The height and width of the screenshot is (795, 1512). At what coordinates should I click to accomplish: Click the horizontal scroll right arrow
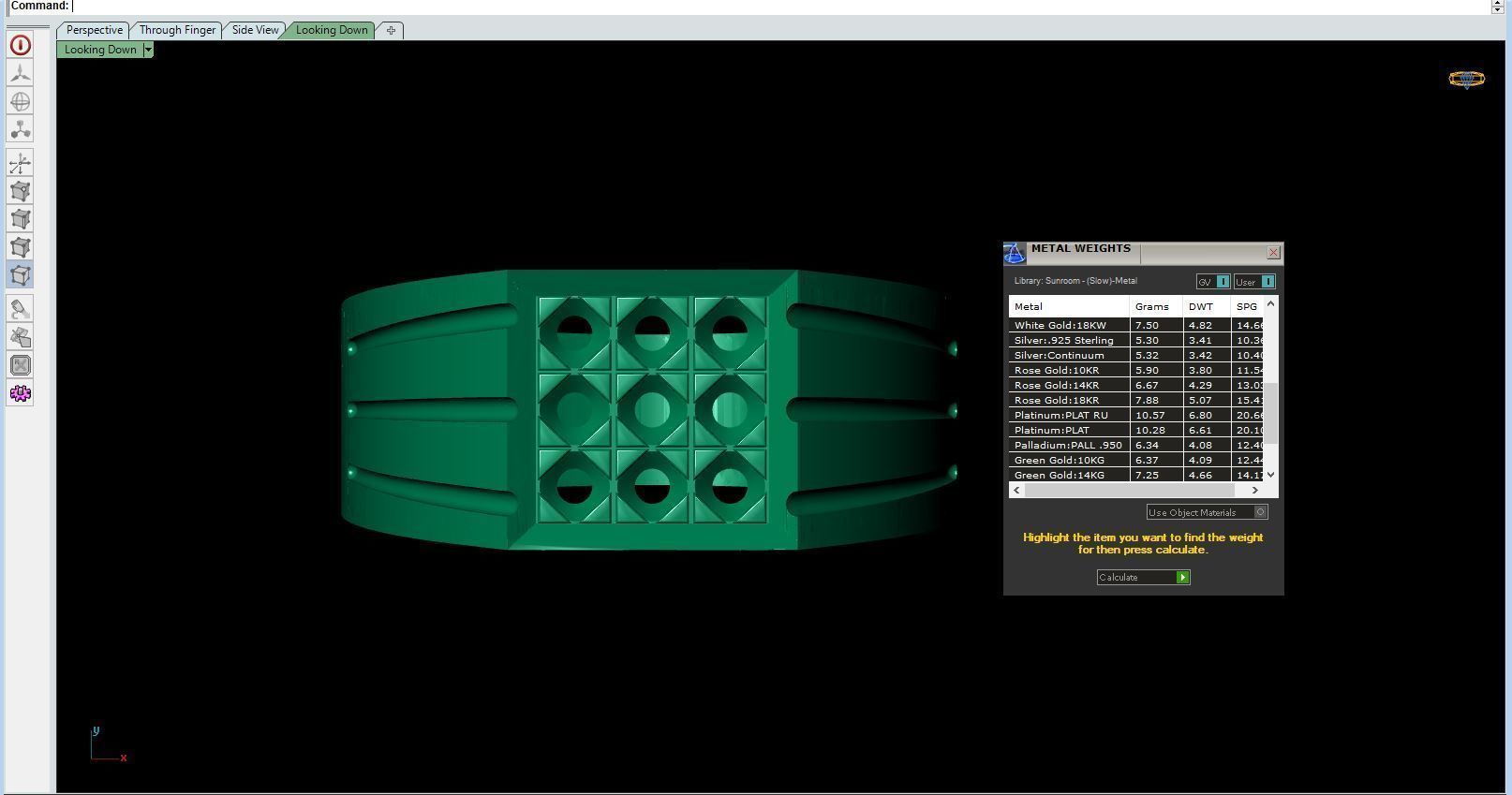[x=1255, y=490]
